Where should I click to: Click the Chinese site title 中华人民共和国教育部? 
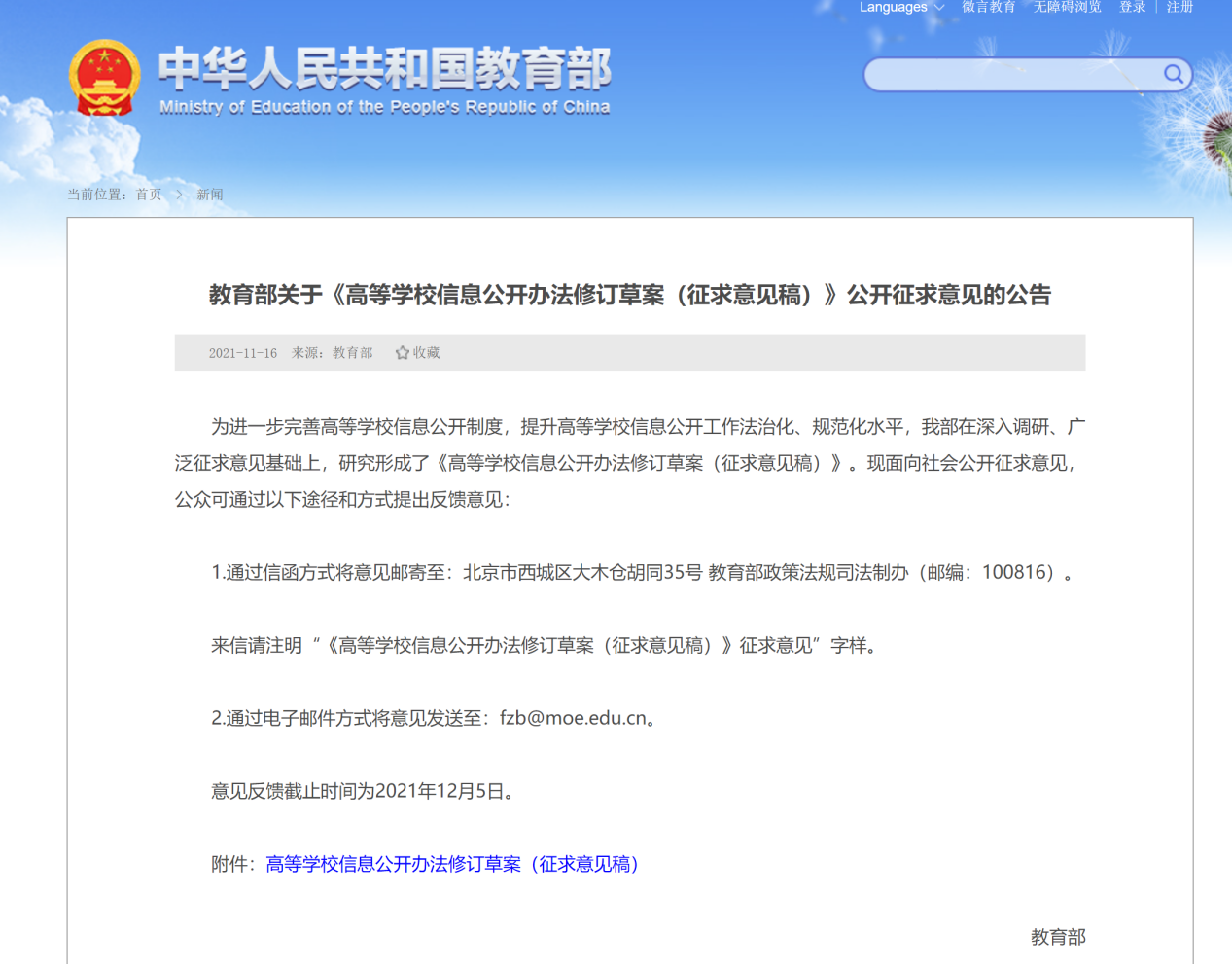point(384,68)
